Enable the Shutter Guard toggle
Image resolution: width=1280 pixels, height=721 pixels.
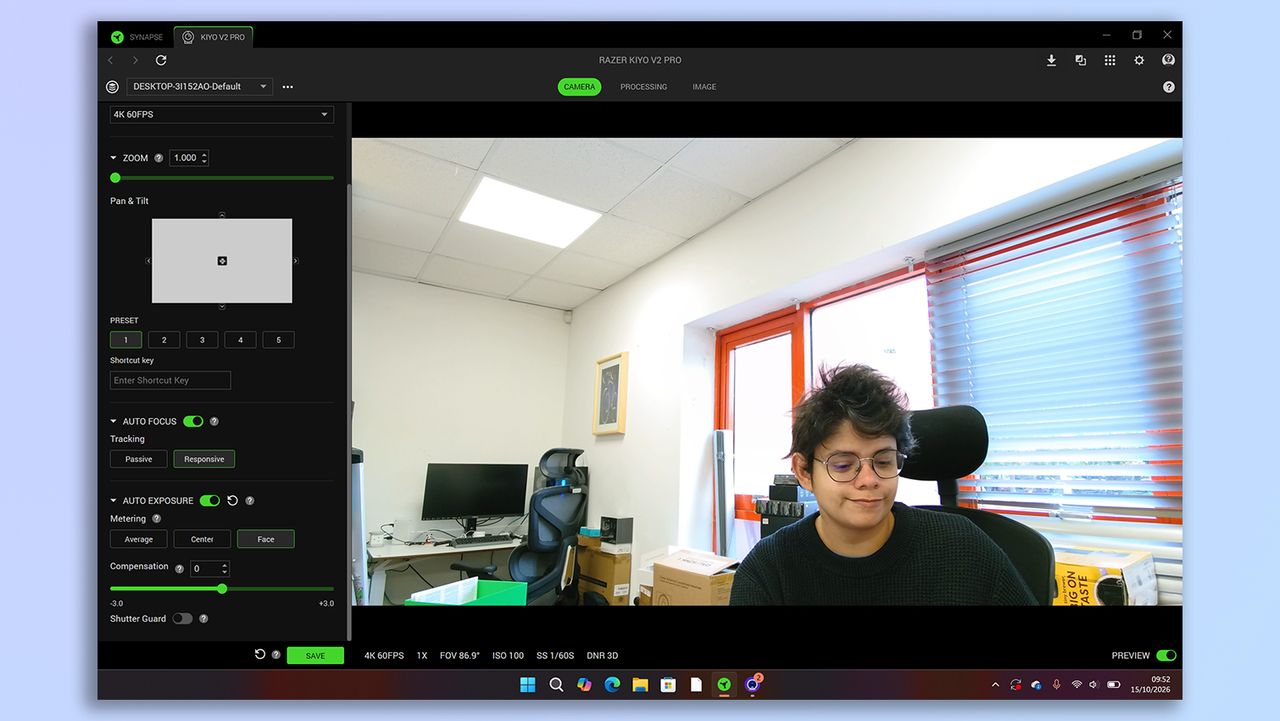point(182,619)
